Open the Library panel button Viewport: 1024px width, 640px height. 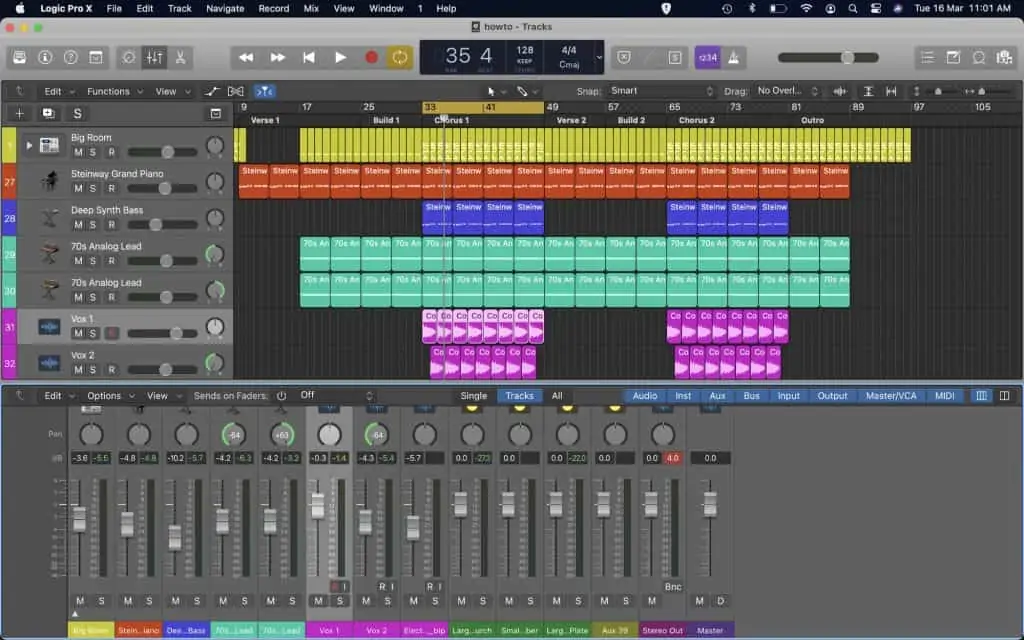(20, 57)
